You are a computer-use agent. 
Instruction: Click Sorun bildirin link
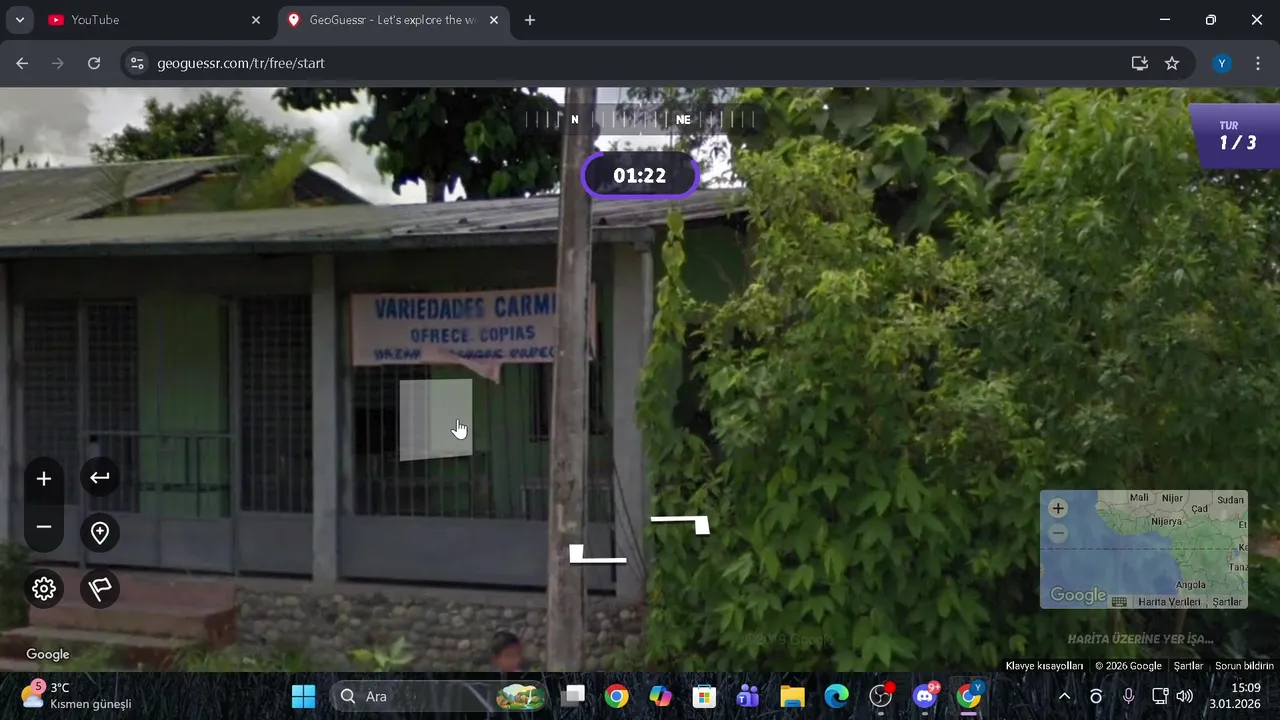click(x=1244, y=666)
